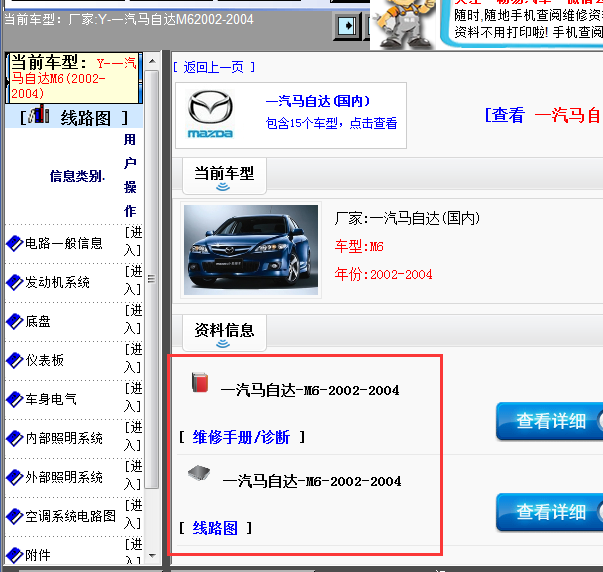
Task: Click the 用户操作 column header
Action: tap(130, 175)
